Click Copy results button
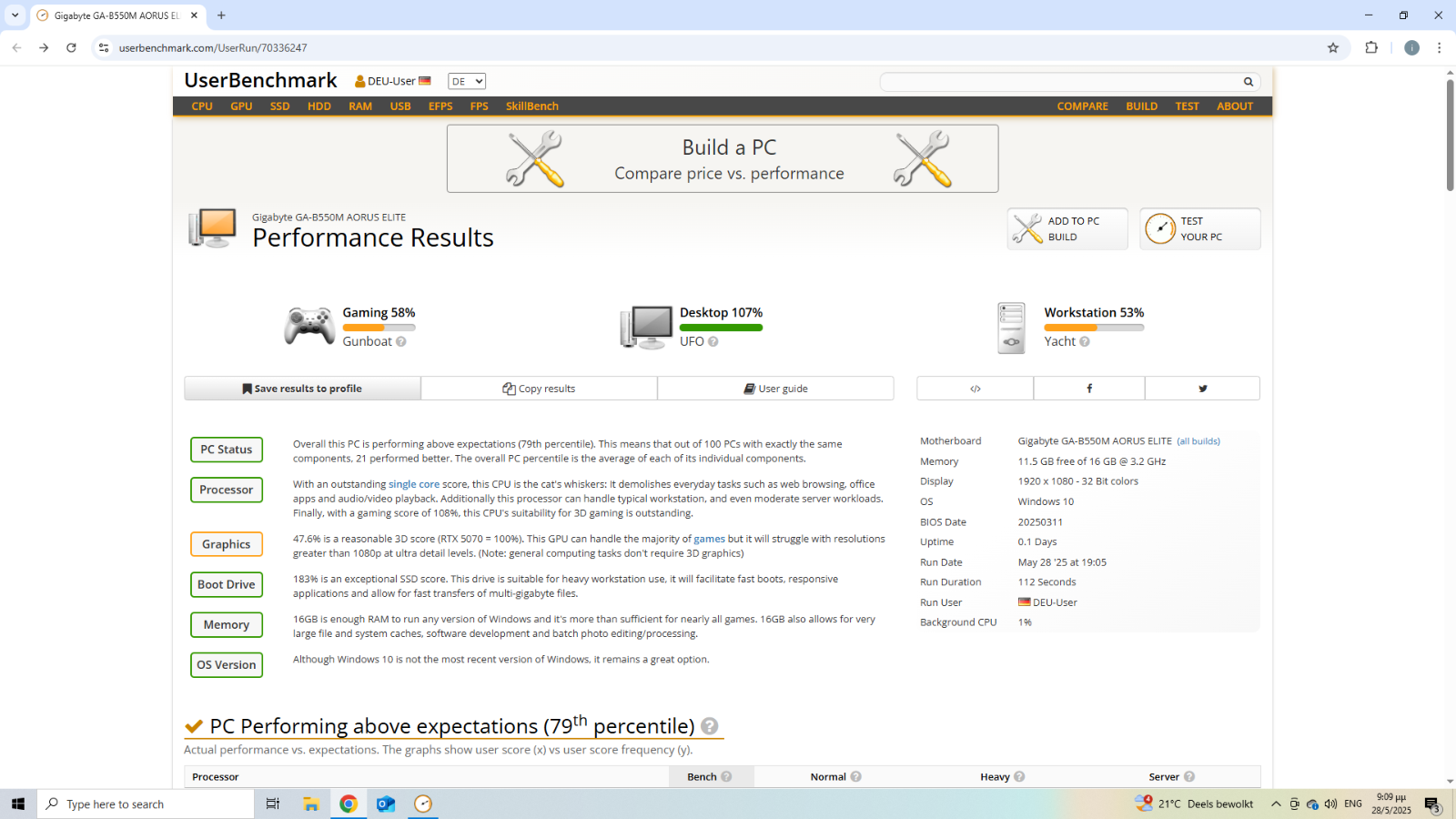1456x819 pixels. click(x=539, y=389)
